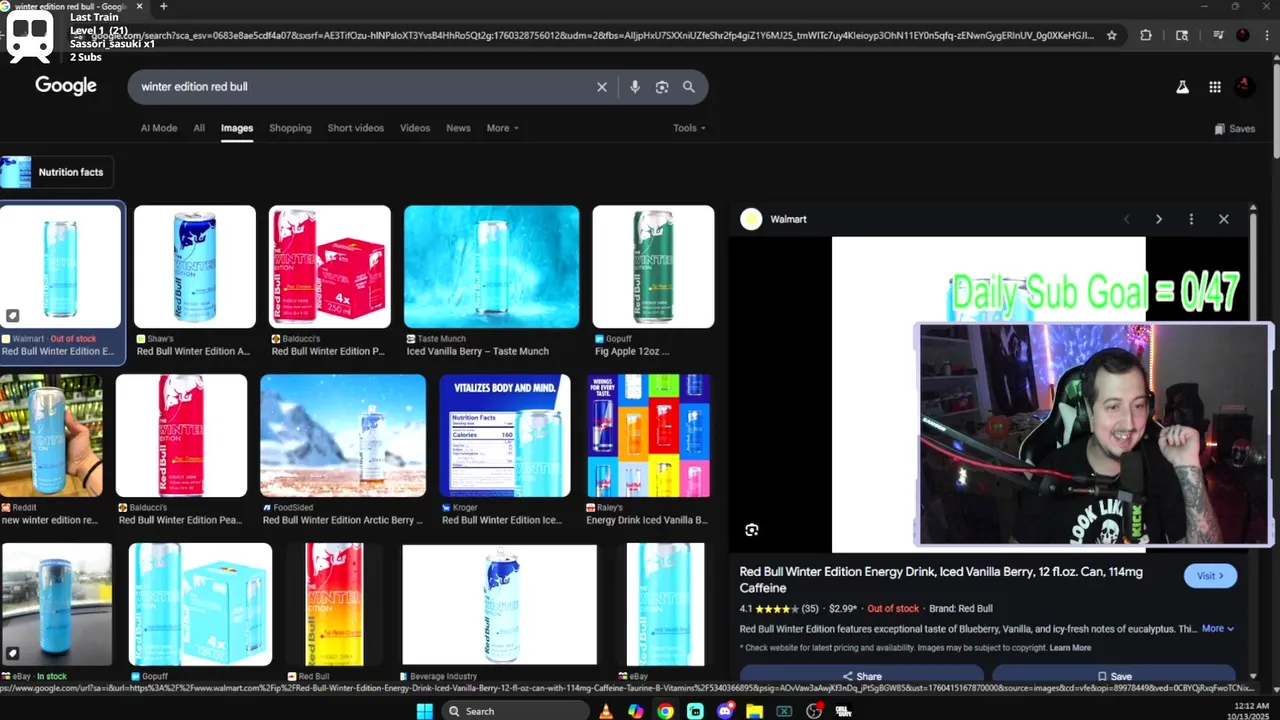Expand the More search filters dropdown
Screen dimensions: 1280x720
pos(503,128)
